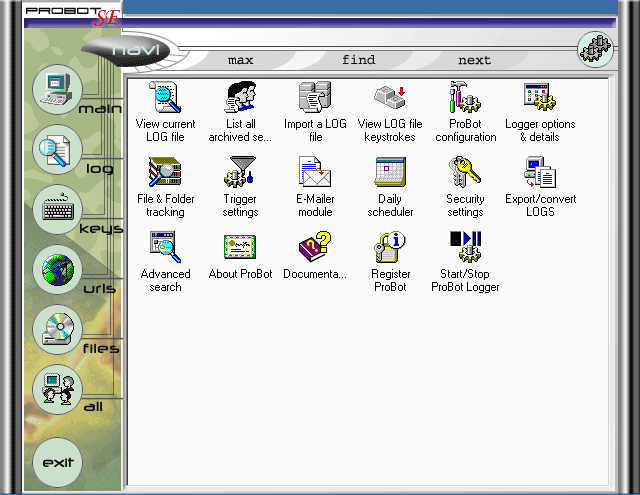Open Security settings keys icon
Screen dimensions: 640x495
coord(465,172)
